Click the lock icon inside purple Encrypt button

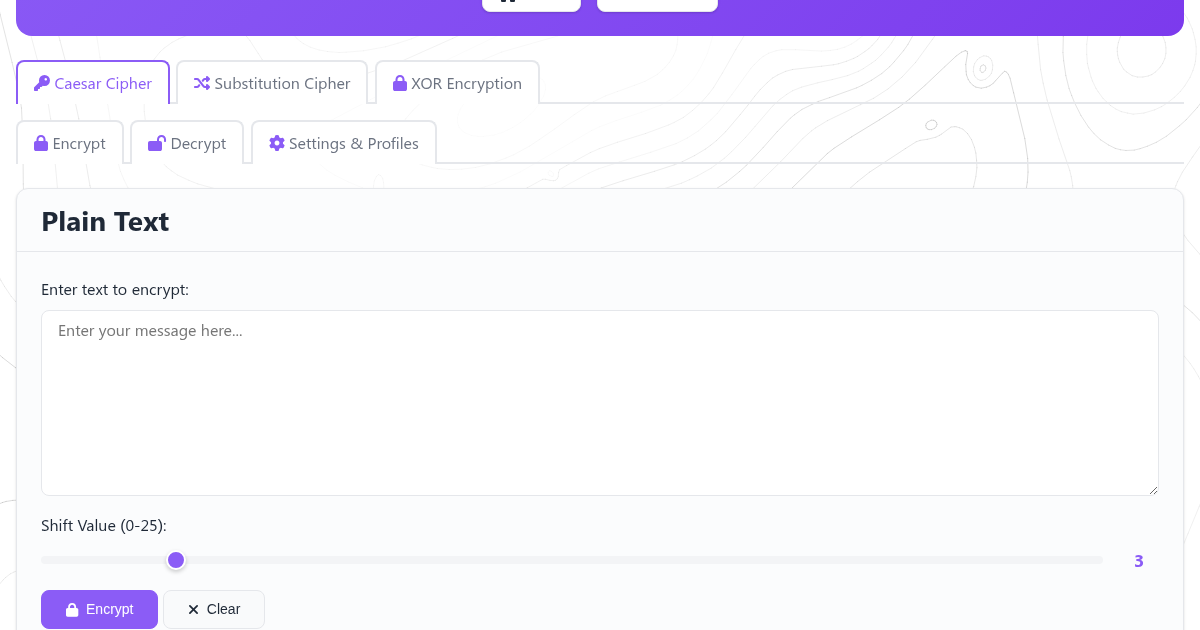click(72, 610)
